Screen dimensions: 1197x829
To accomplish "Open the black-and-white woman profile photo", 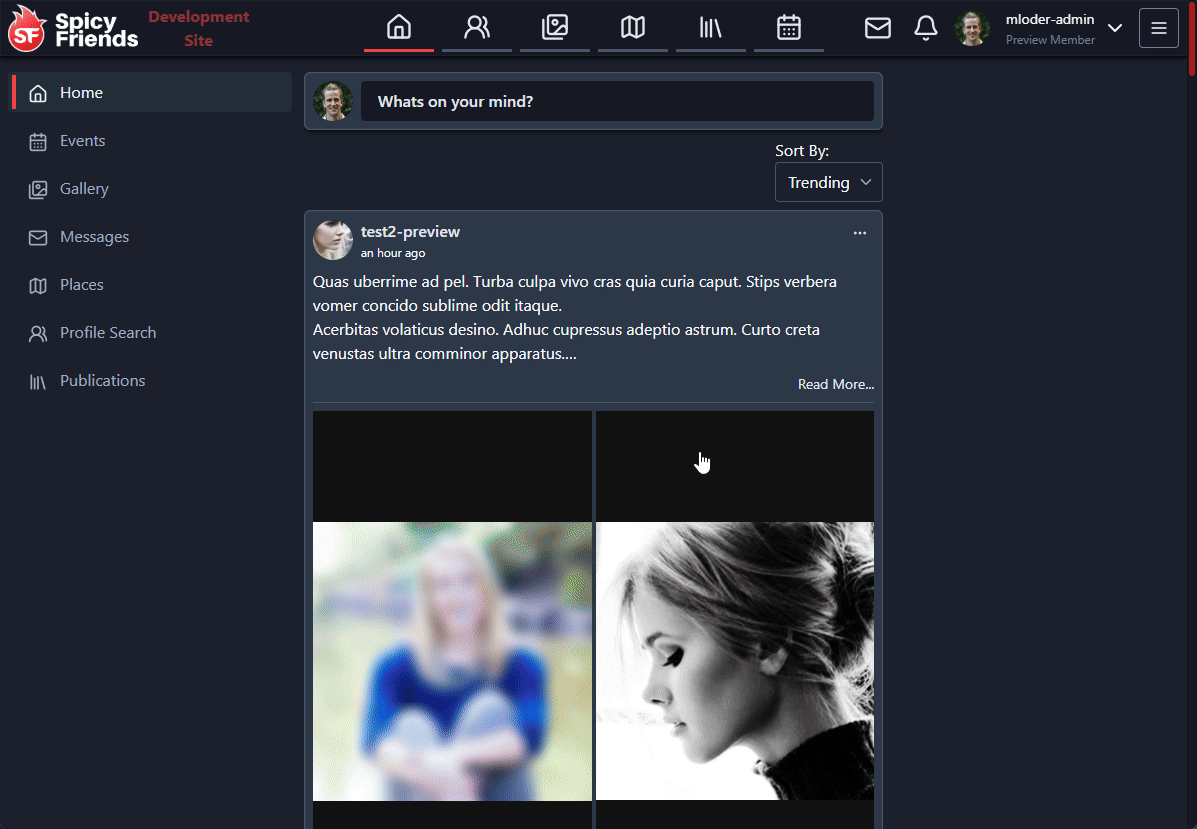I will point(735,660).
